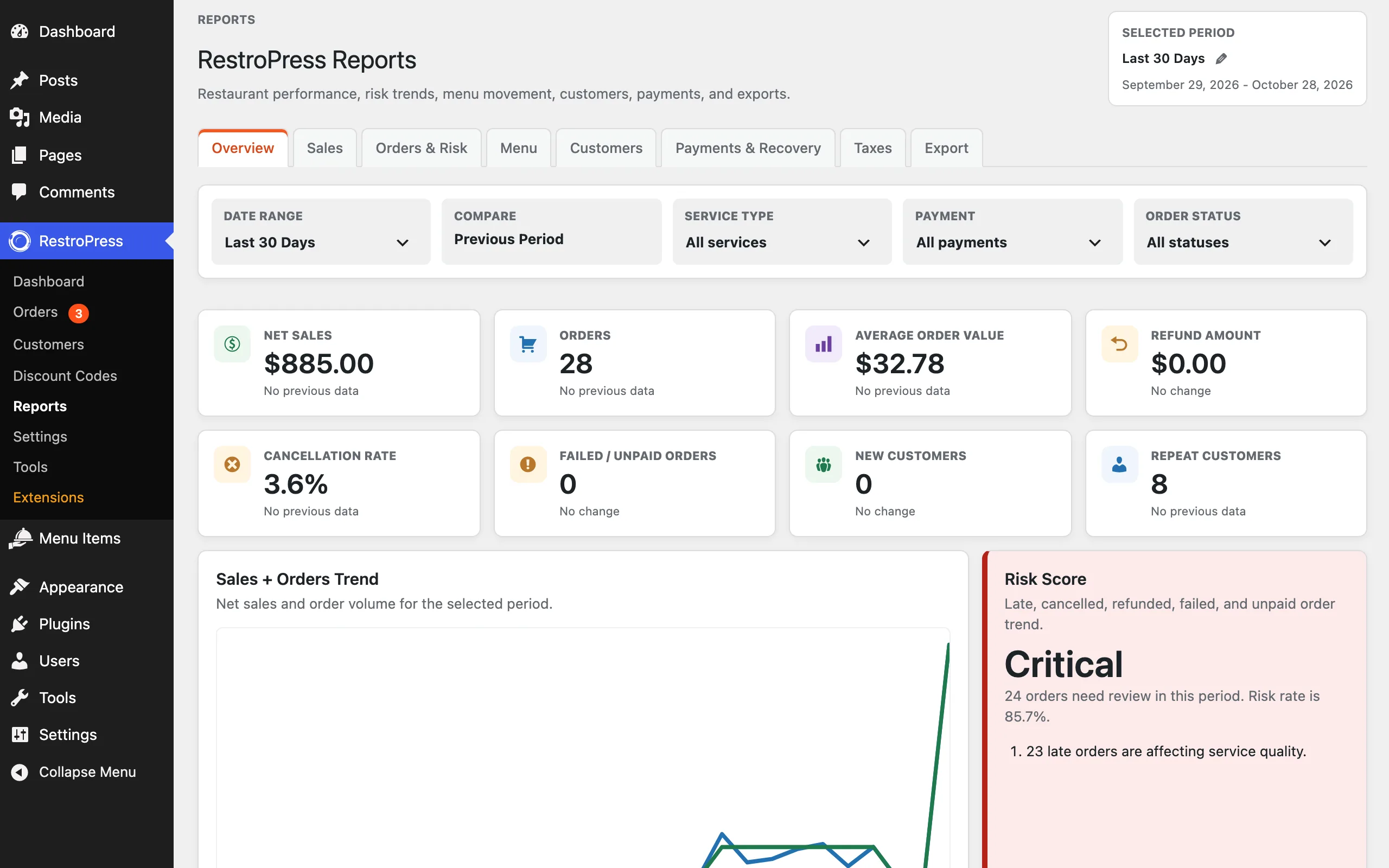Open Discount Codes submenu link

pos(65,376)
